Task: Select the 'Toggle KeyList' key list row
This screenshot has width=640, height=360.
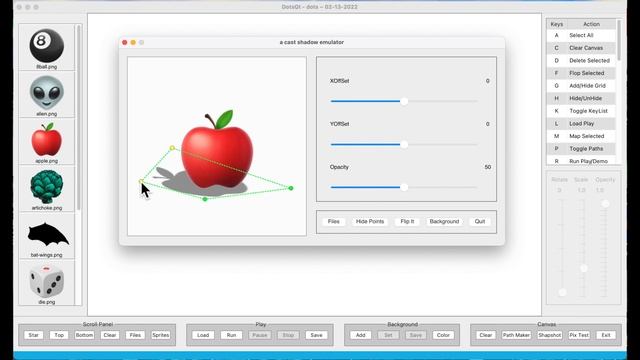Action: [581, 111]
